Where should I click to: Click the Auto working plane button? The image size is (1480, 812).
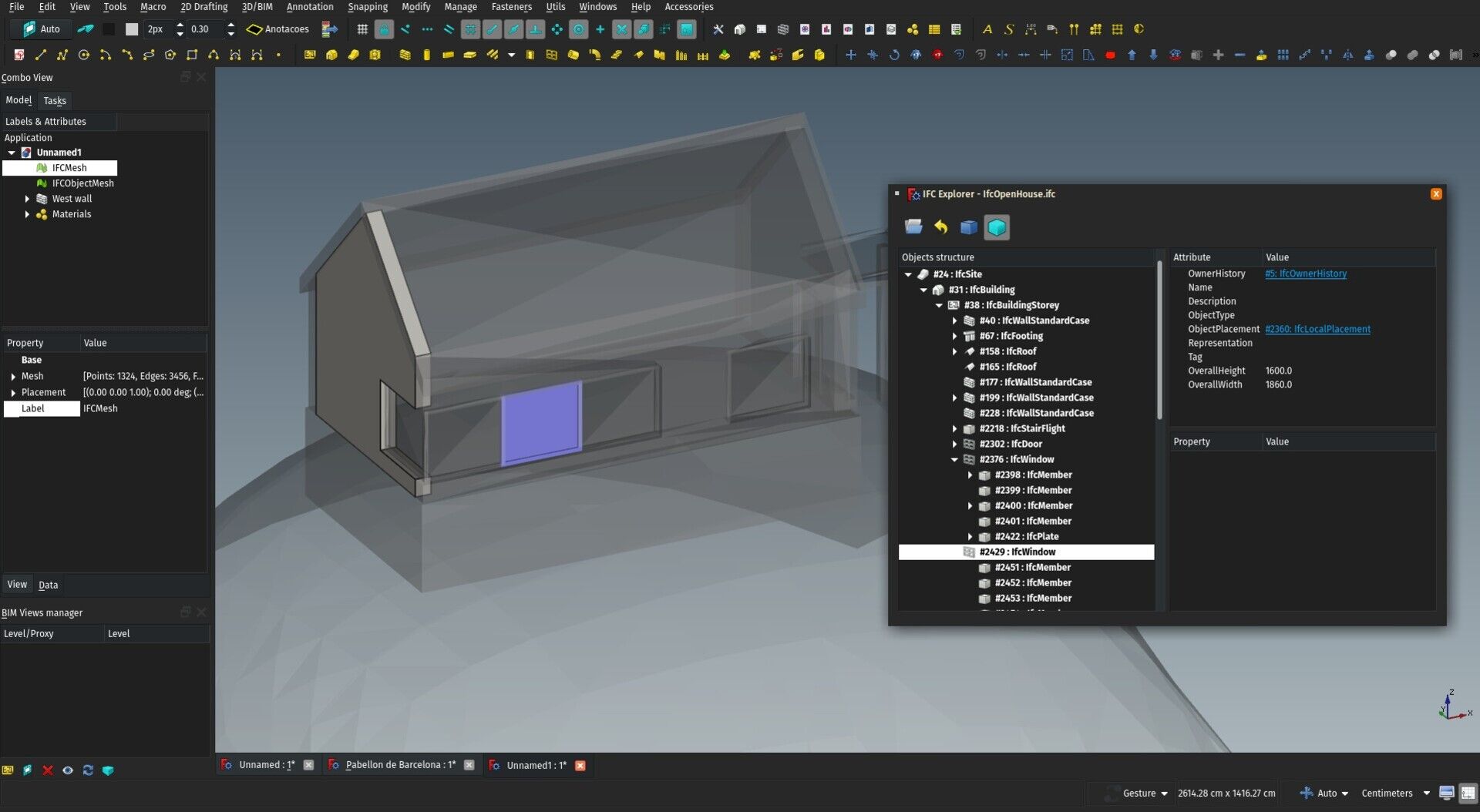click(x=42, y=29)
